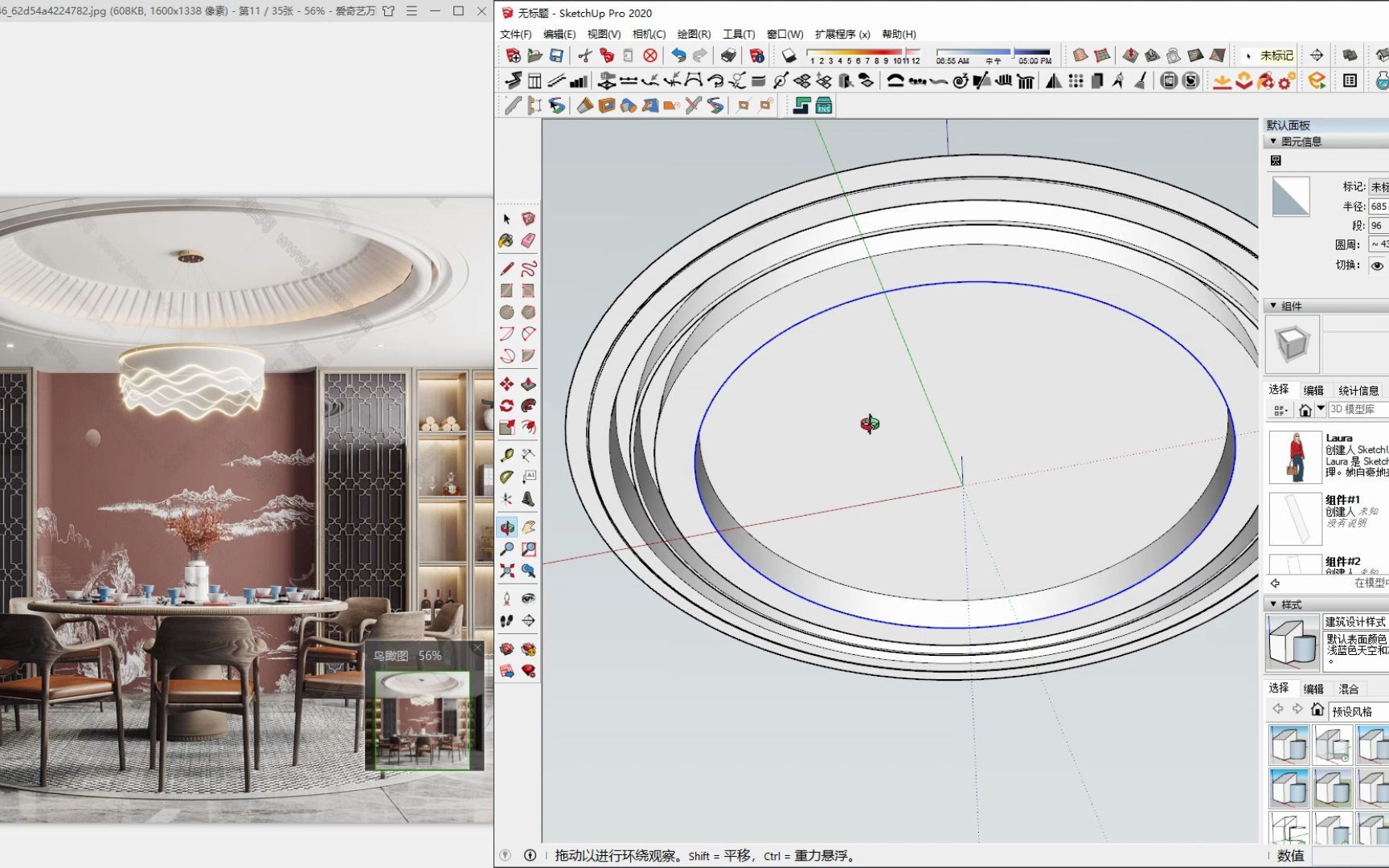This screenshot has height=868, width=1389.
Task: Select the Rectangle drawing tool
Action: click(506, 290)
